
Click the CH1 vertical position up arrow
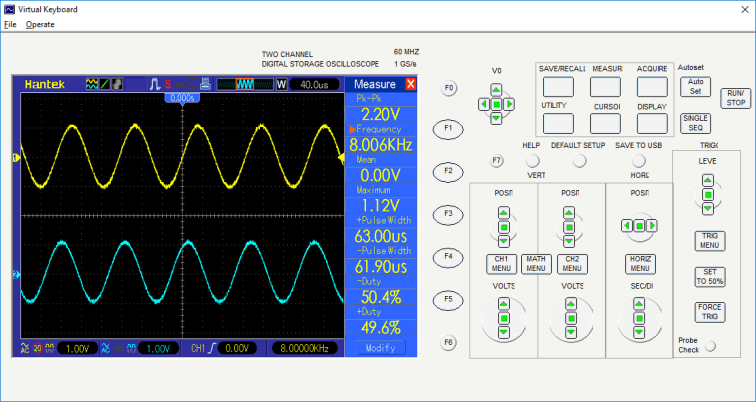(x=503, y=212)
